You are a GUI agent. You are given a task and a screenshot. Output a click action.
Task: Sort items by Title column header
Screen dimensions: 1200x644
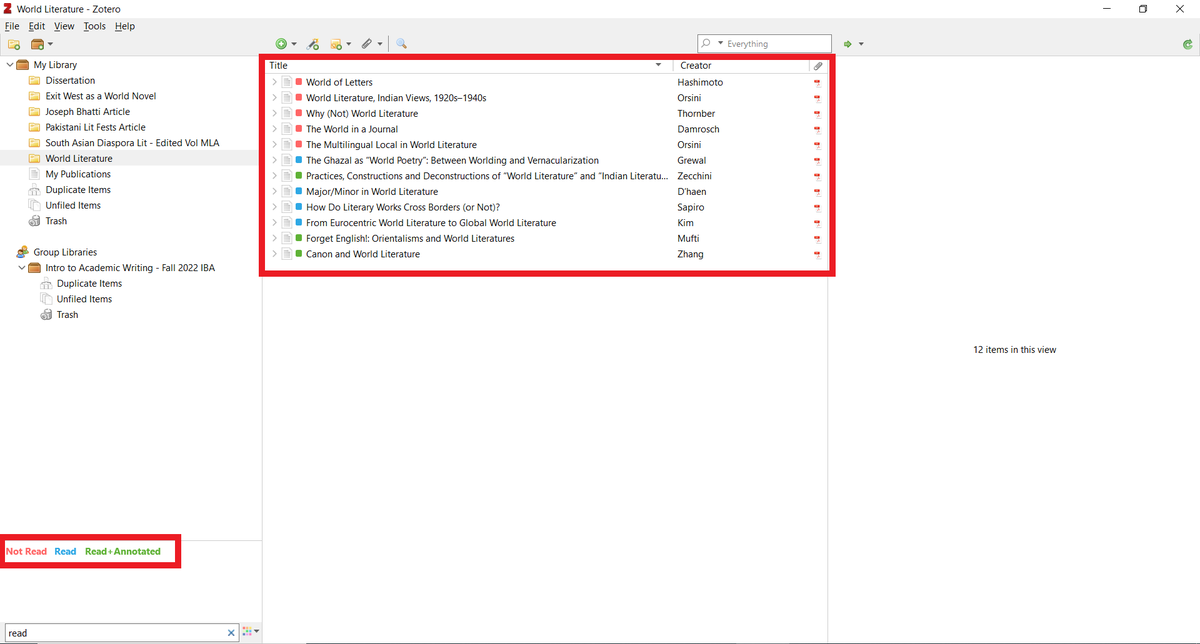(x=468, y=66)
